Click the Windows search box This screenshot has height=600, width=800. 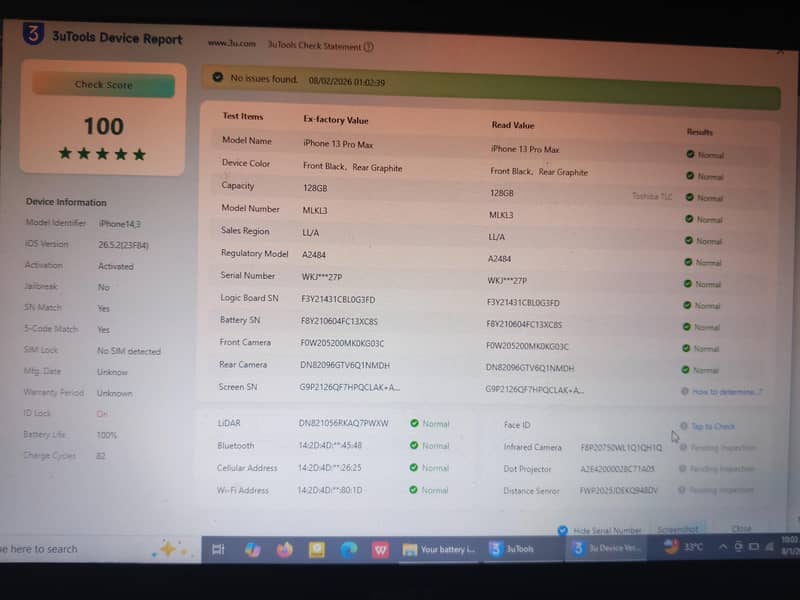click(99, 549)
